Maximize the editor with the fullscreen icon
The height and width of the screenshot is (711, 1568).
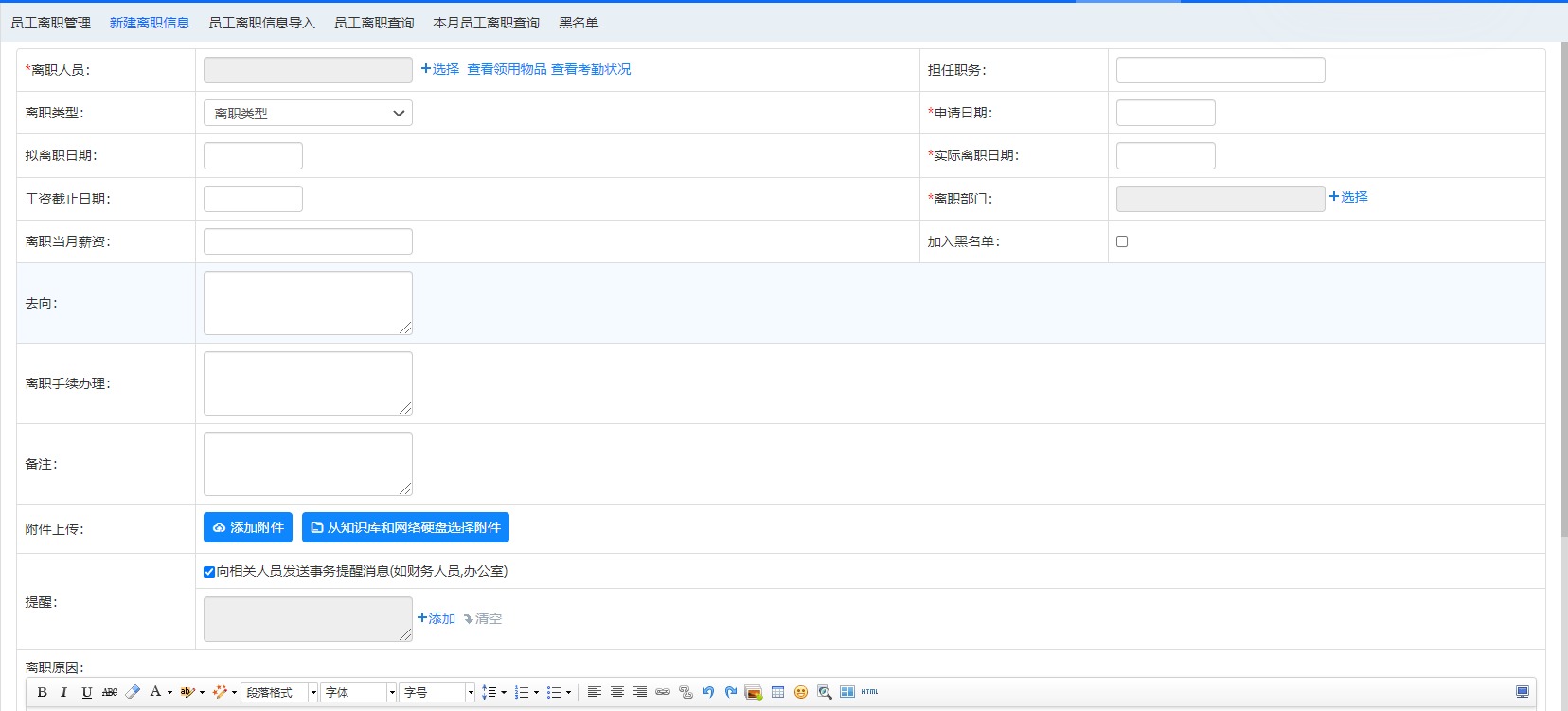(1522, 692)
